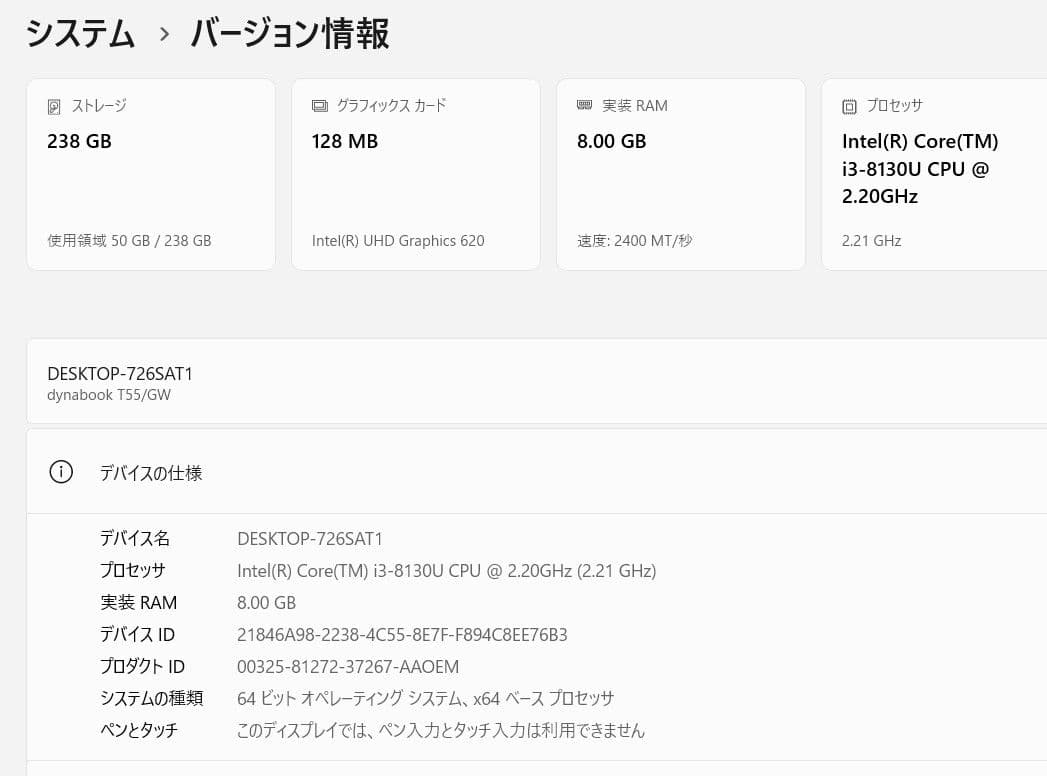Select the ストレージ summary card

tap(150, 174)
